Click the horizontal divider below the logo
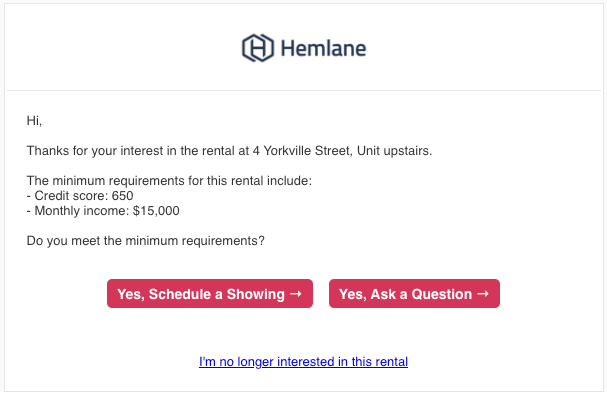 point(304,91)
